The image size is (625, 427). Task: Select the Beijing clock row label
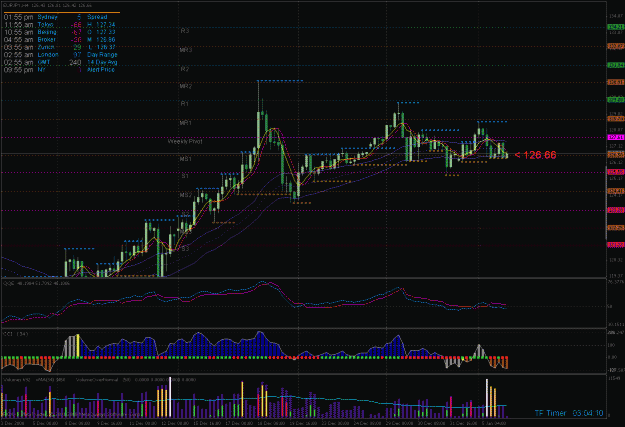pos(47,32)
